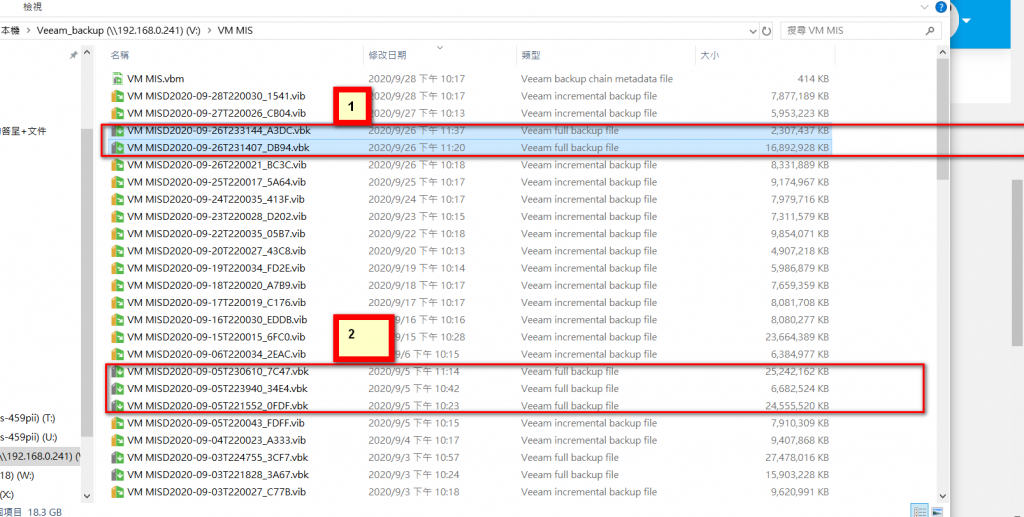Sort files by 類型 column header
This screenshot has height=517, width=1024.
tap(530, 55)
